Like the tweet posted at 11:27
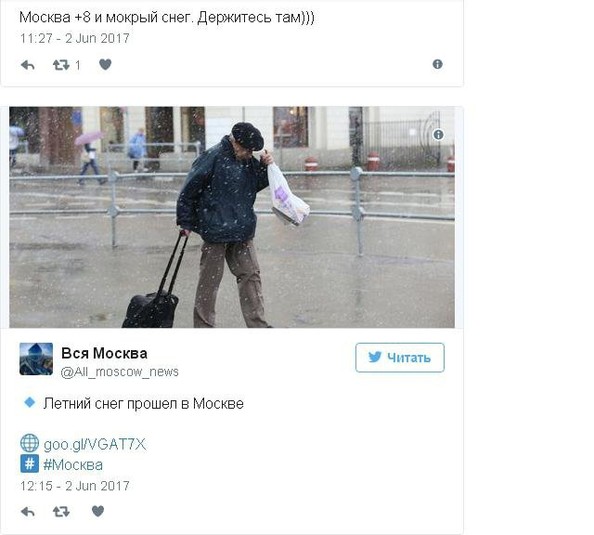Image resolution: width=594 pixels, height=535 pixels. pos(105,65)
